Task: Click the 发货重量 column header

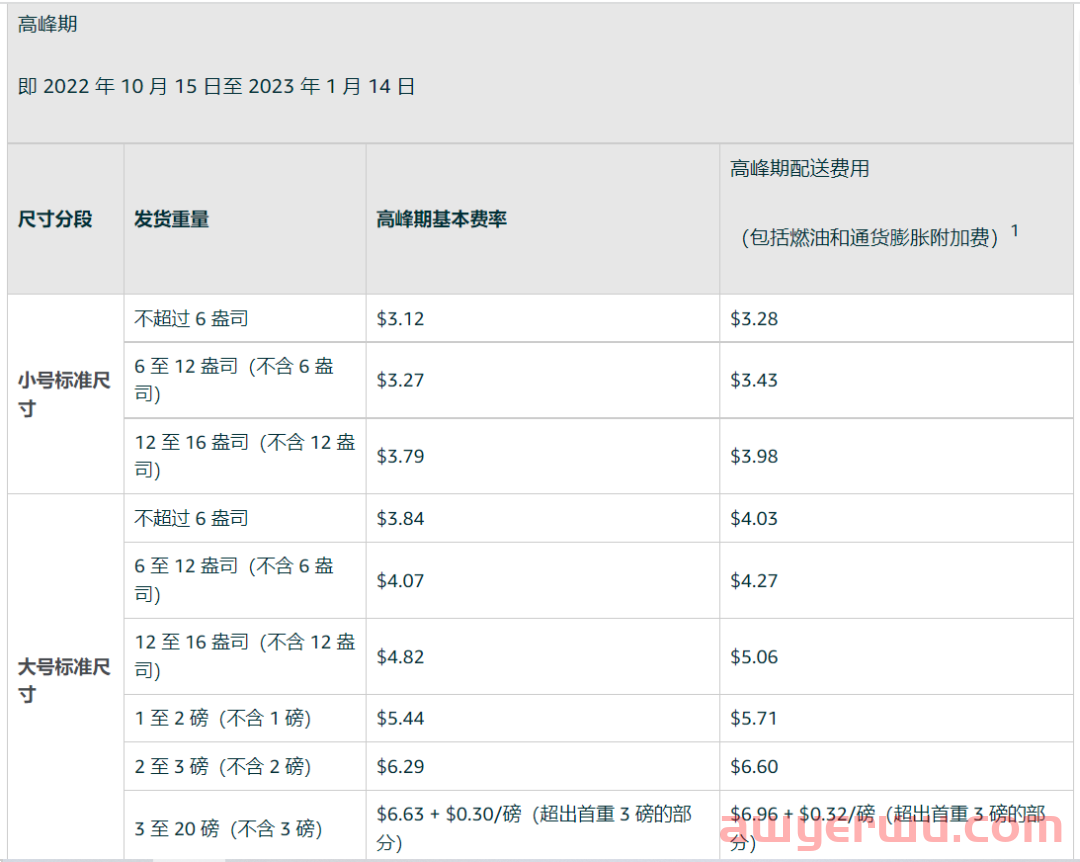Action: (x=172, y=219)
